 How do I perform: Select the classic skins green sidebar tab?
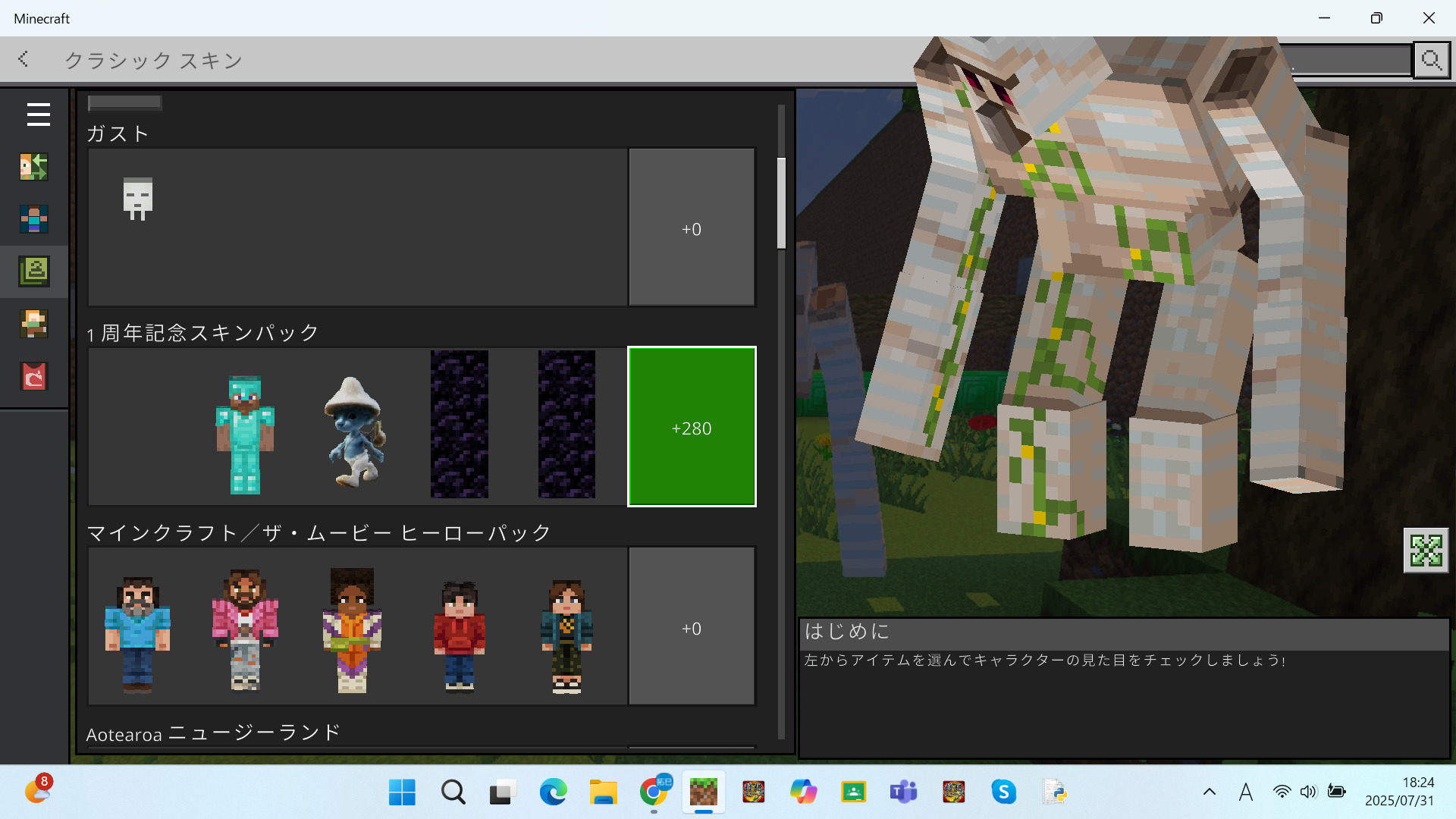(x=34, y=271)
